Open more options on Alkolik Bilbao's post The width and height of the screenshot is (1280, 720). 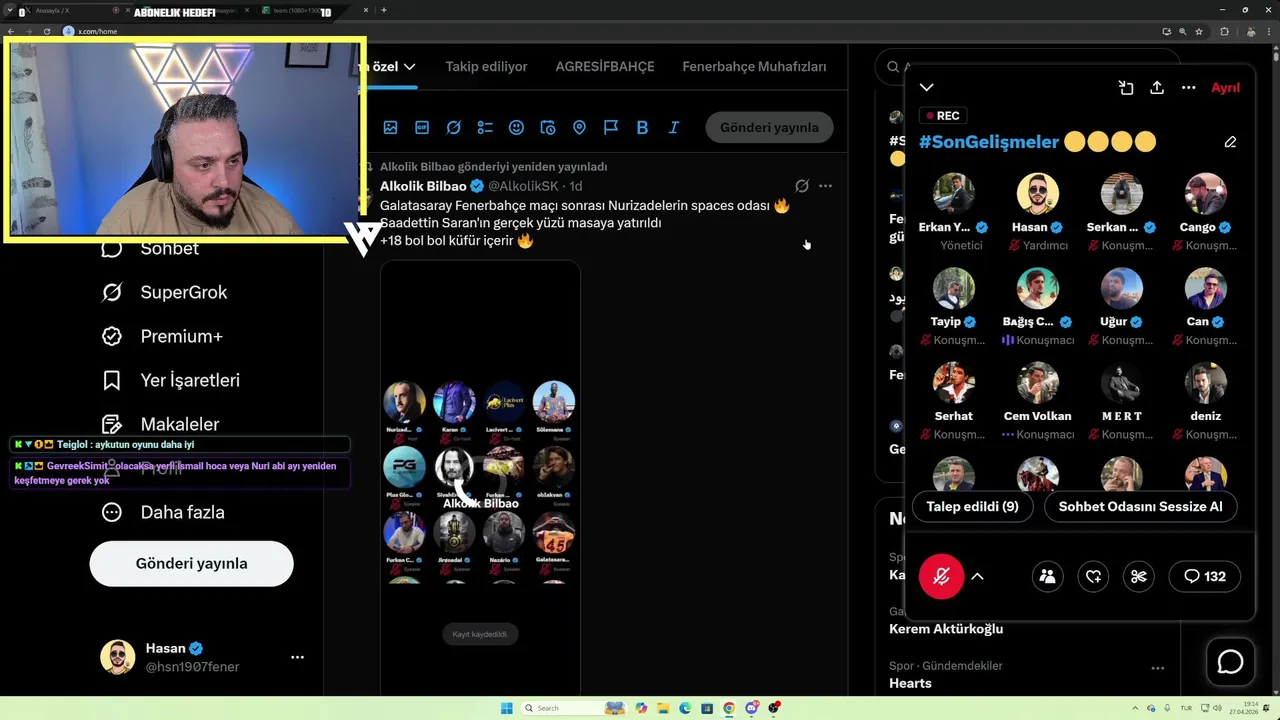(x=825, y=186)
